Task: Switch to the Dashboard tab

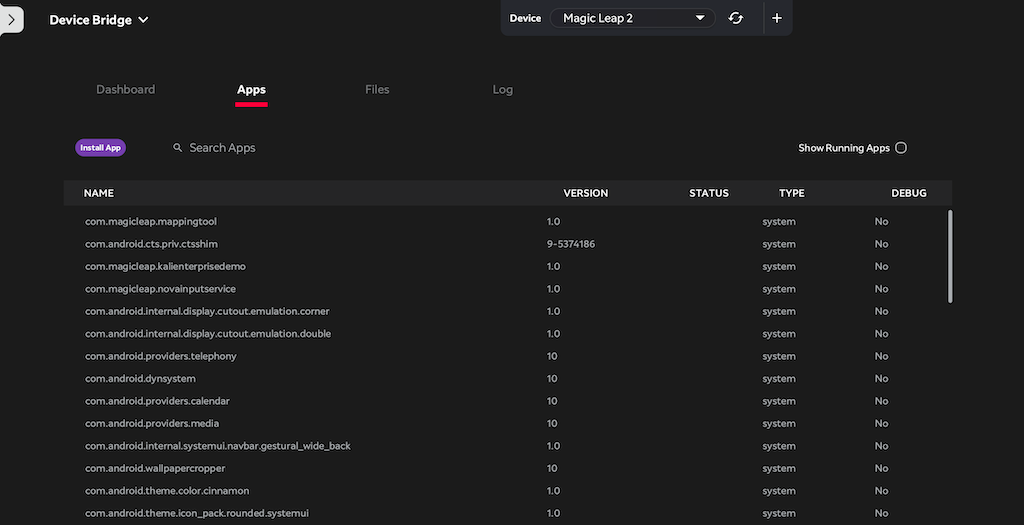Action: tap(125, 90)
